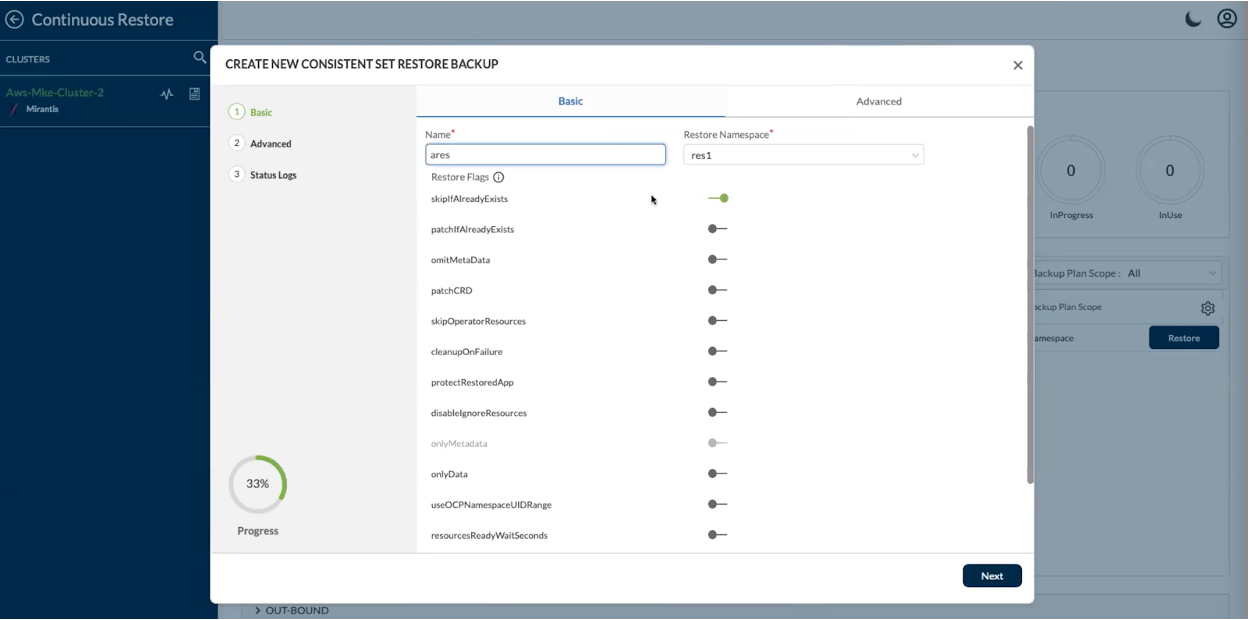Click the Restore Flags info icon
This screenshot has width=1248, height=620.
point(499,177)
